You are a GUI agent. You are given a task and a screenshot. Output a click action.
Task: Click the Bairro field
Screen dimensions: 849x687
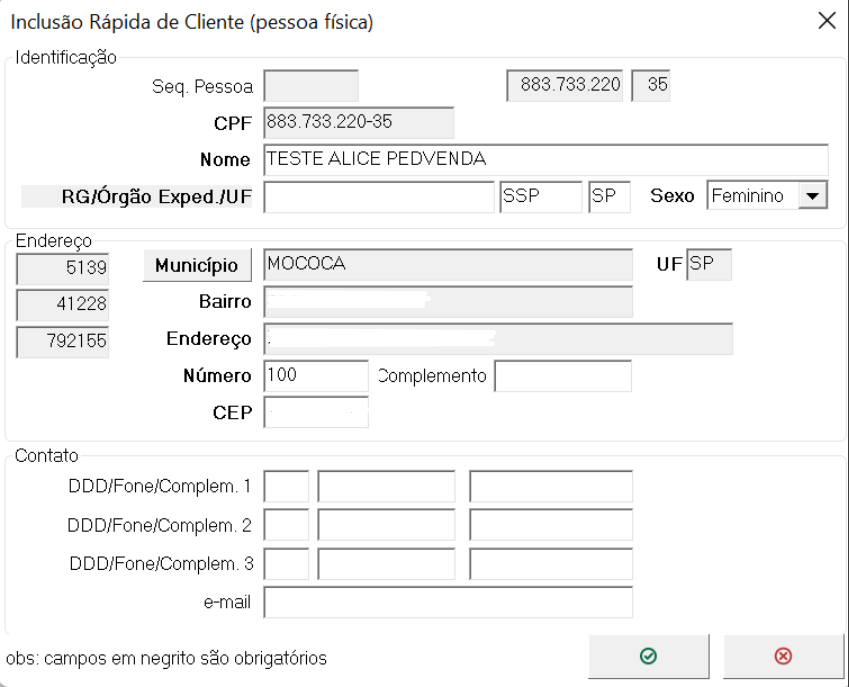click(x=448, y=302)
